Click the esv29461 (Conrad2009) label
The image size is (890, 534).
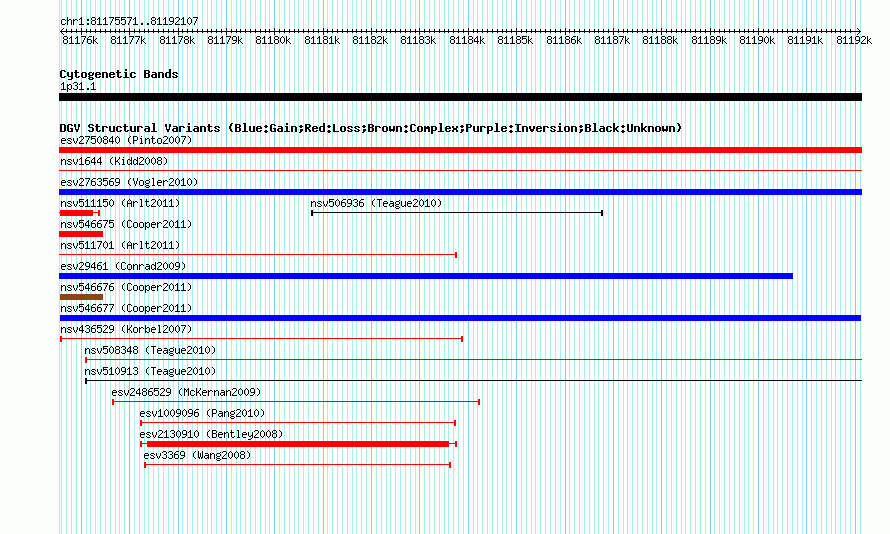(x=123, y=266)
